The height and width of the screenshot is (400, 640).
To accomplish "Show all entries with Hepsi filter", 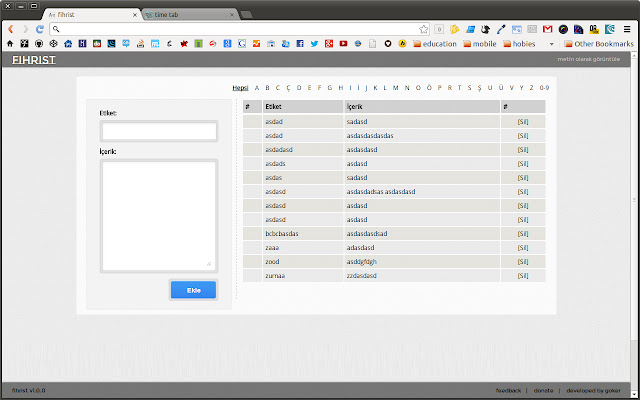I will (x=240, y=88).
